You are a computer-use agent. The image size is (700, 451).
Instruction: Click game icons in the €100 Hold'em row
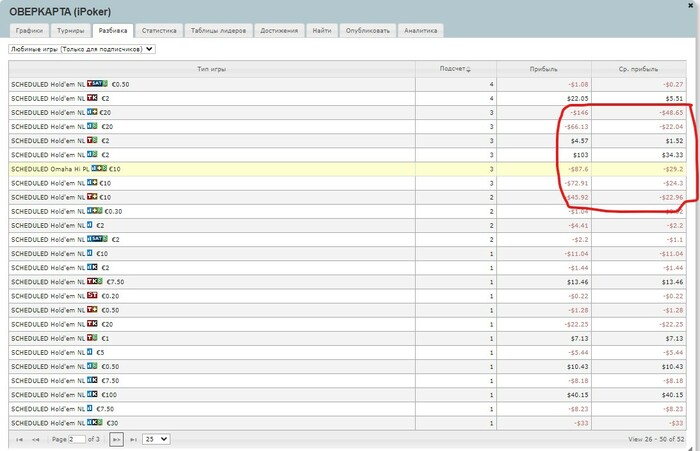click(x=92, y=395)
